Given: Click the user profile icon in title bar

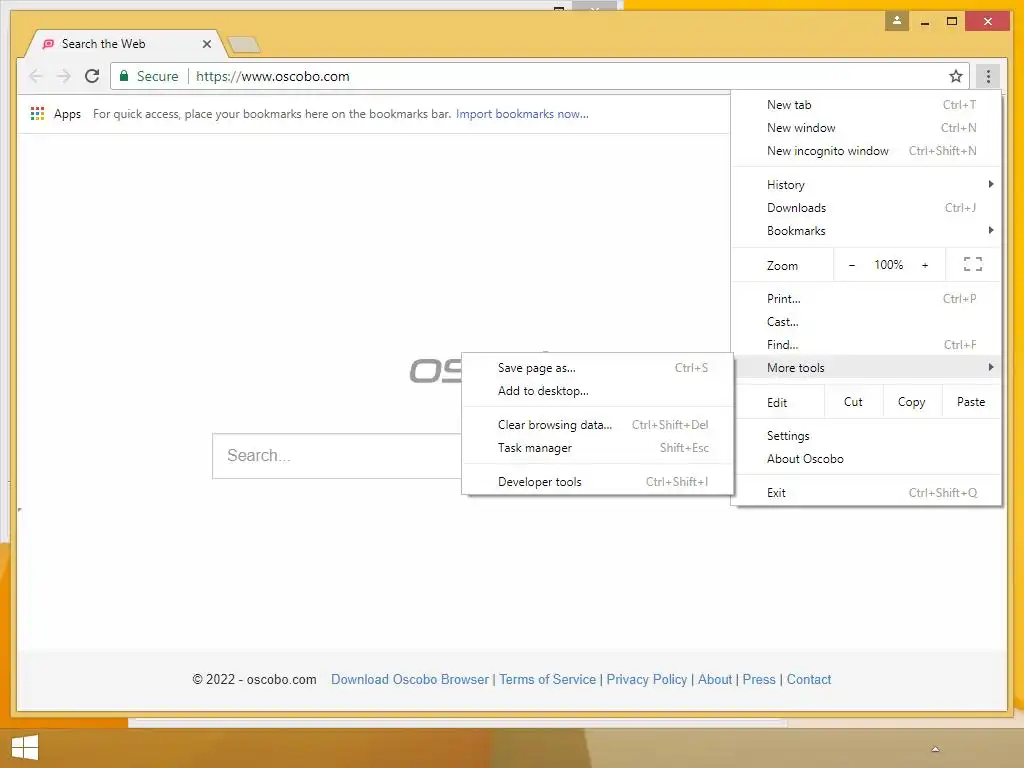Looking at the screenshot, I should coord(897,21).
